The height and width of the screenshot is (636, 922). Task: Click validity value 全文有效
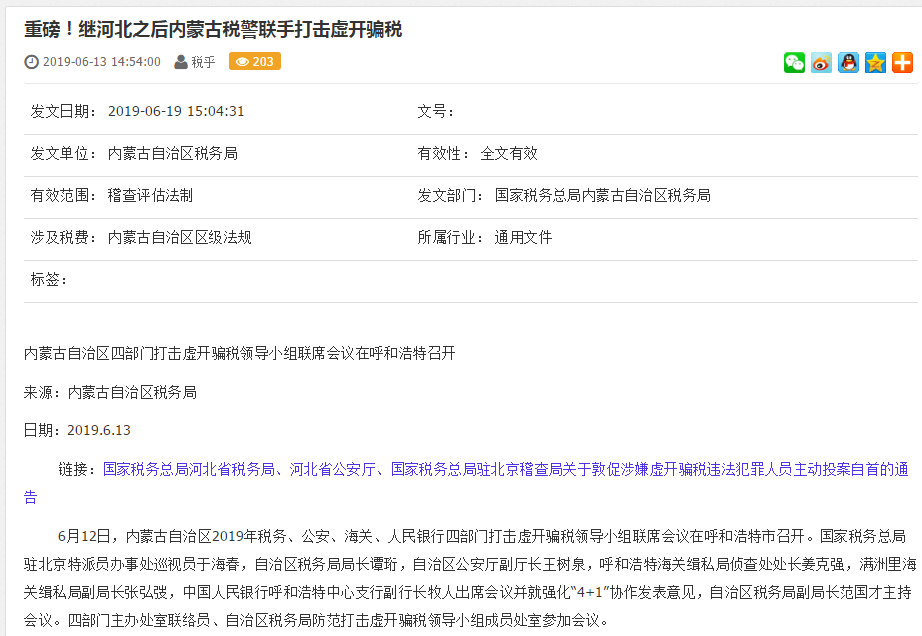509,153
